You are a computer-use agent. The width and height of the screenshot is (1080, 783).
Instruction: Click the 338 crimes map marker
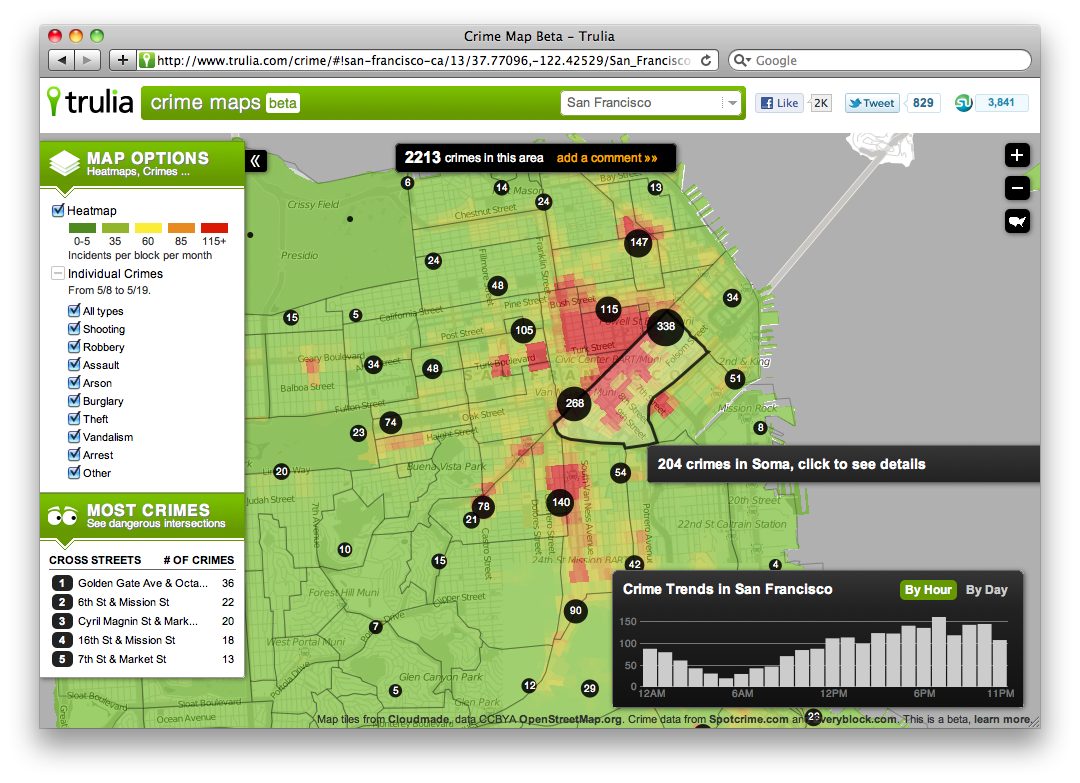click(665, 328)
